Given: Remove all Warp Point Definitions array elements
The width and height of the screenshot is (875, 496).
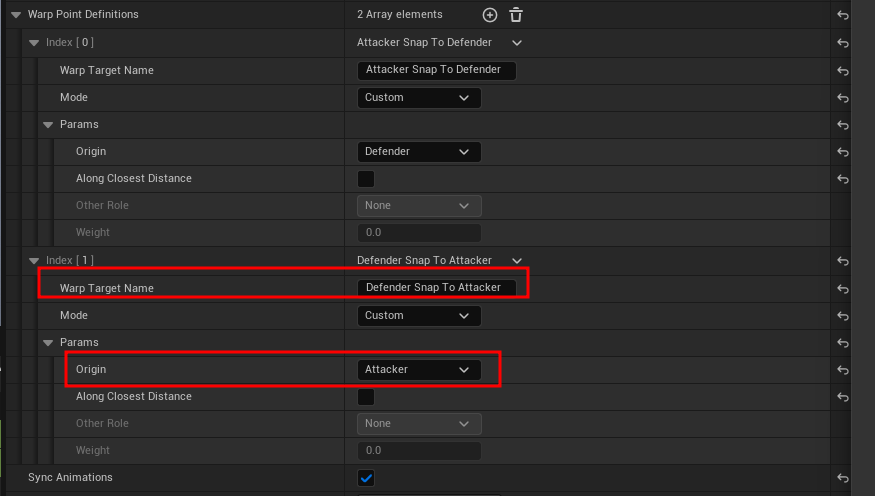Looking at the screenshot, I should pos(516,15).
